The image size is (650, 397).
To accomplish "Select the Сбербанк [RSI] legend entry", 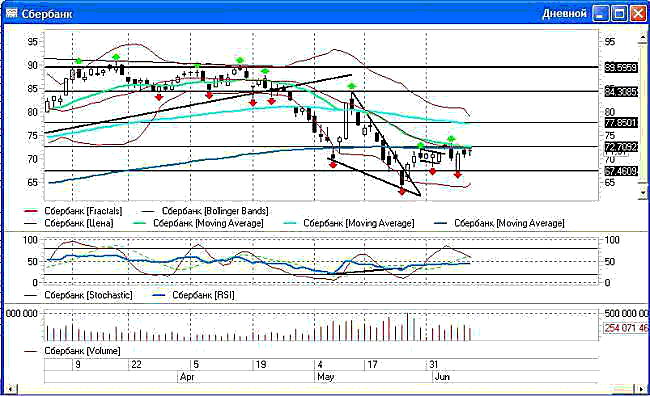I will pyautogui.click(x=203, y=295).
